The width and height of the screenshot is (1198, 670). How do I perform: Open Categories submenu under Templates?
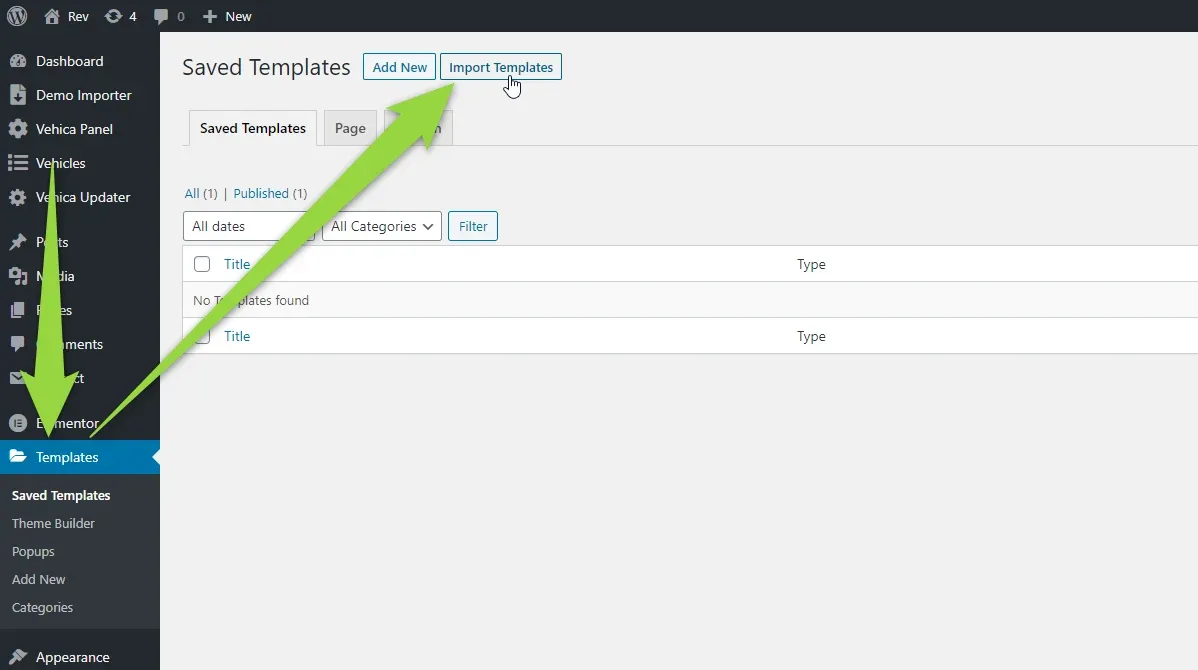tap(42, 607)
